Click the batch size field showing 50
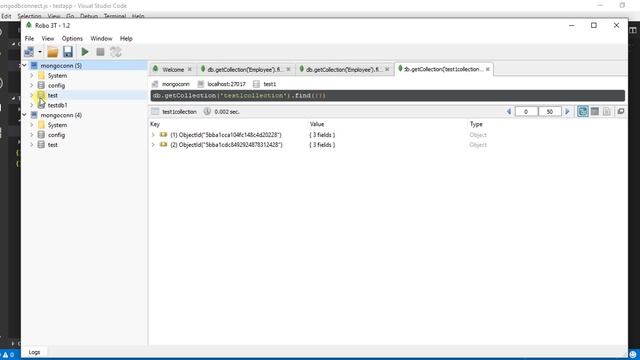 [549, 111]
